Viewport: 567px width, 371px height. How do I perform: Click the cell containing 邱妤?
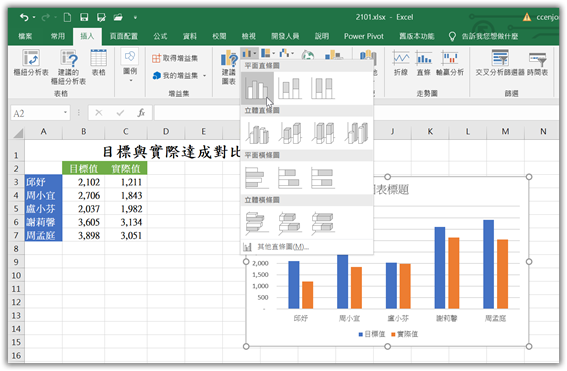pyautogui.click(x=43, y=182)
